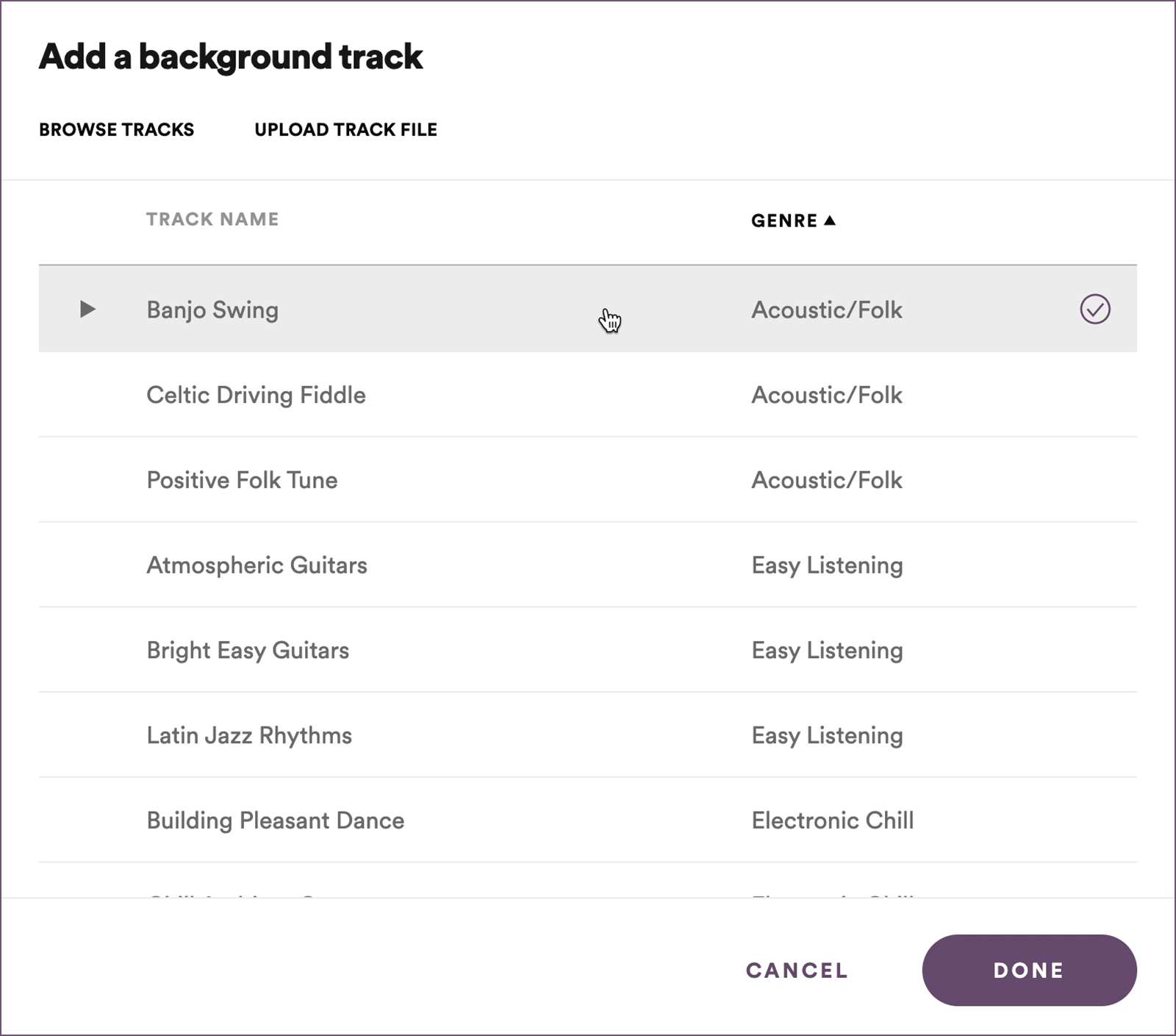Play the Banjo Swing track preview

tap(87, 309)
